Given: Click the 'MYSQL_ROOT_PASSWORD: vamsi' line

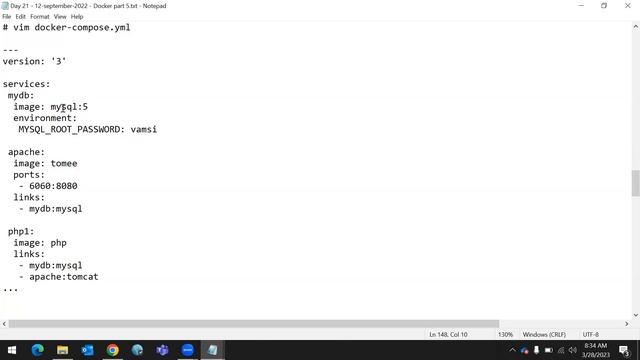Looking at the screenshot, I should [88, 130].
